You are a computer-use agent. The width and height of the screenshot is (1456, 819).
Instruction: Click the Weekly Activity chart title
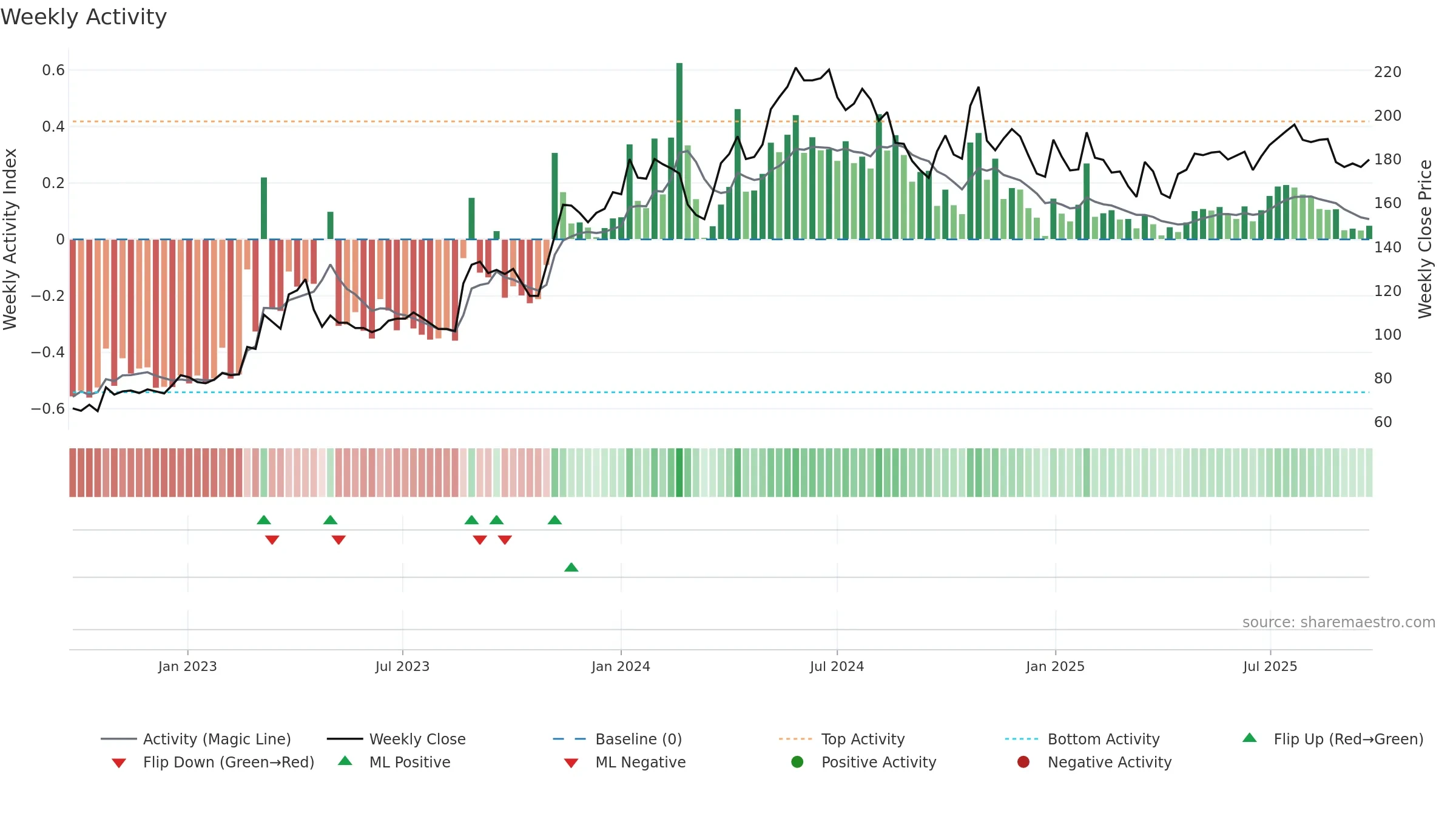pyautogui.click(x=84, y=17)
